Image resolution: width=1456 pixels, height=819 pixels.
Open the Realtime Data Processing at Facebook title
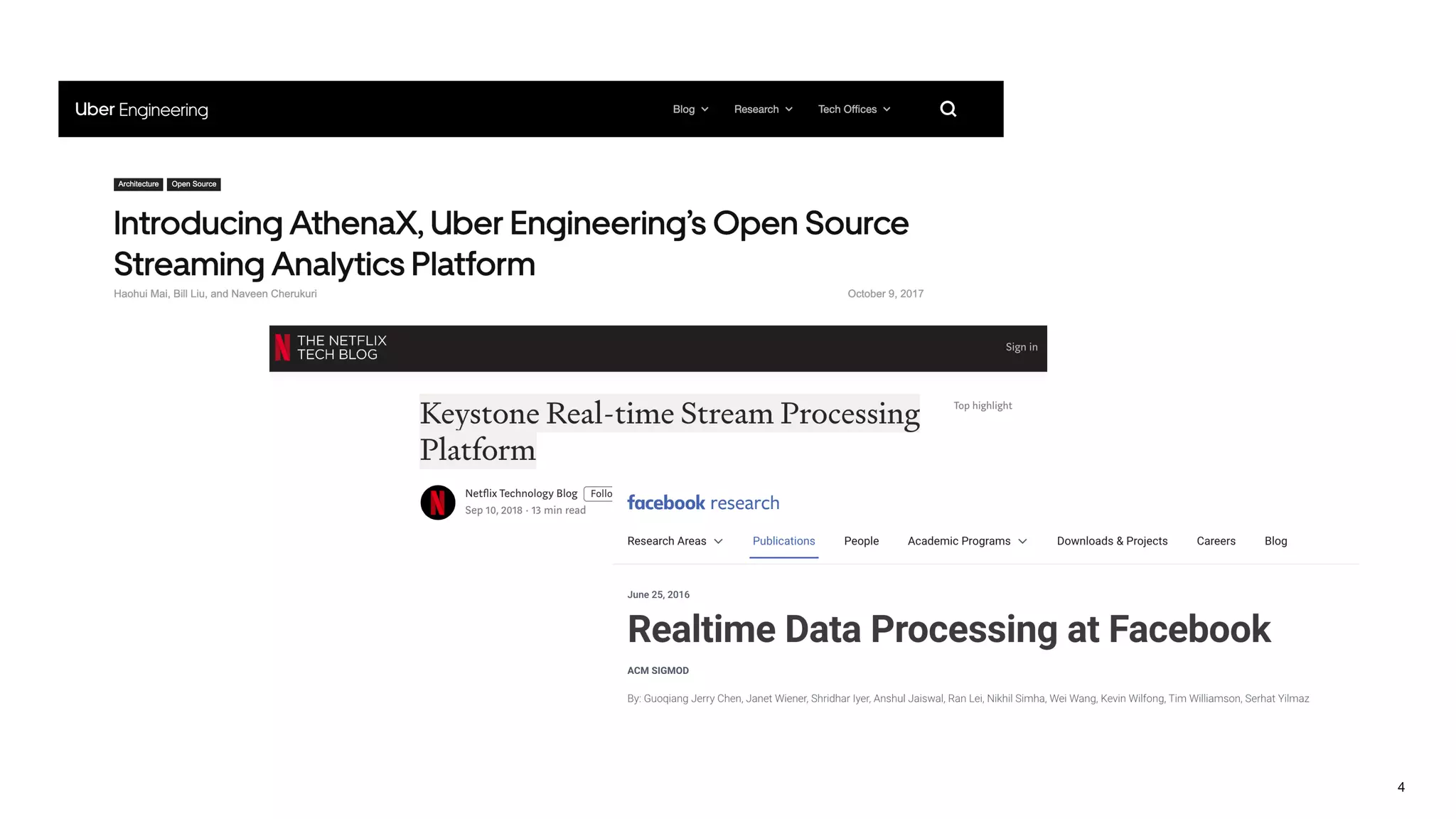click(948, 629)
